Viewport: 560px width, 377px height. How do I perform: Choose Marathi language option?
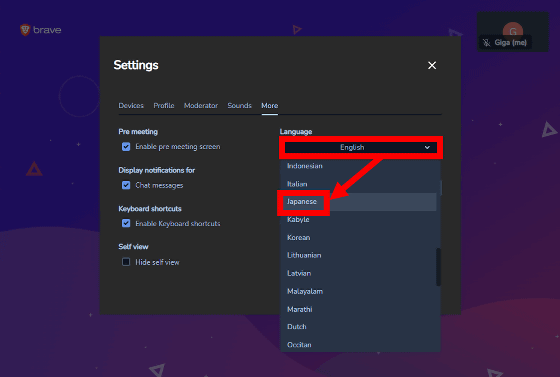(358, 309)
